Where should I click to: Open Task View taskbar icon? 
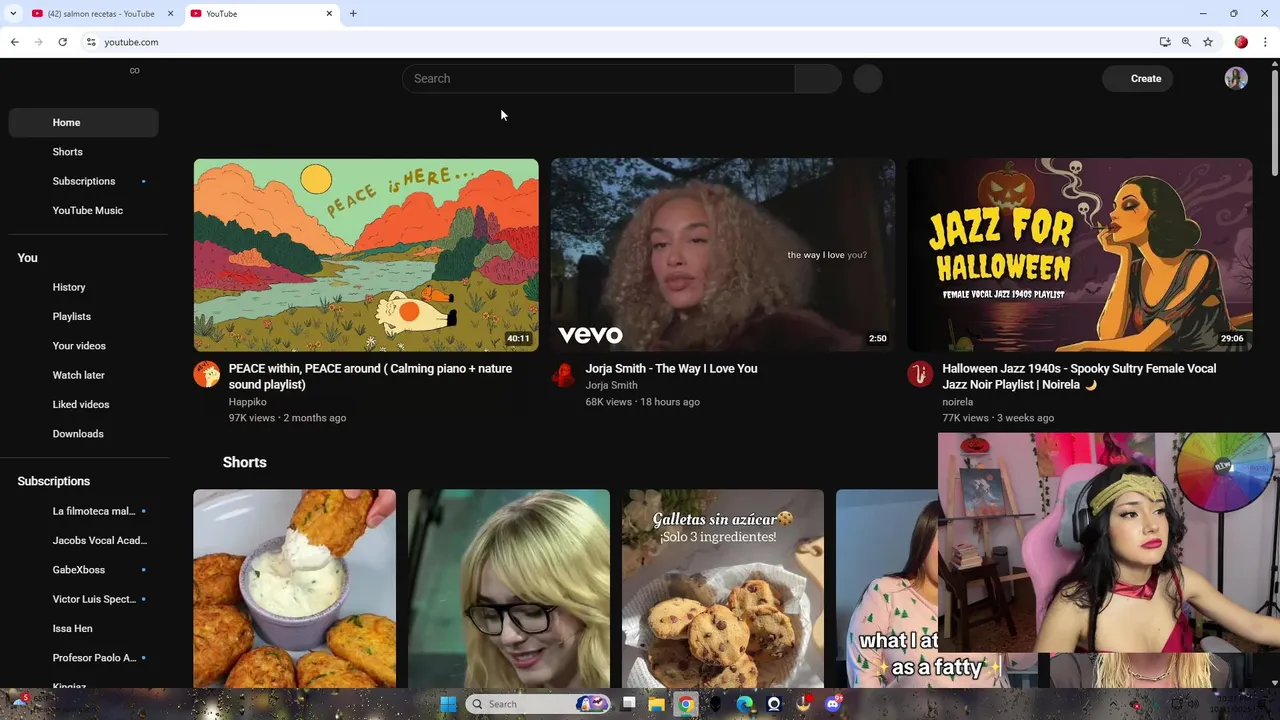(x=628, y=704)
